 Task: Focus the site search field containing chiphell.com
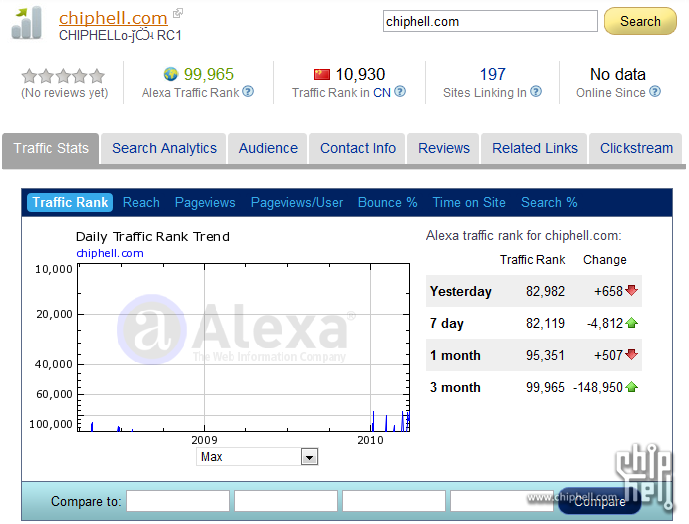click(x=490, y=21)
